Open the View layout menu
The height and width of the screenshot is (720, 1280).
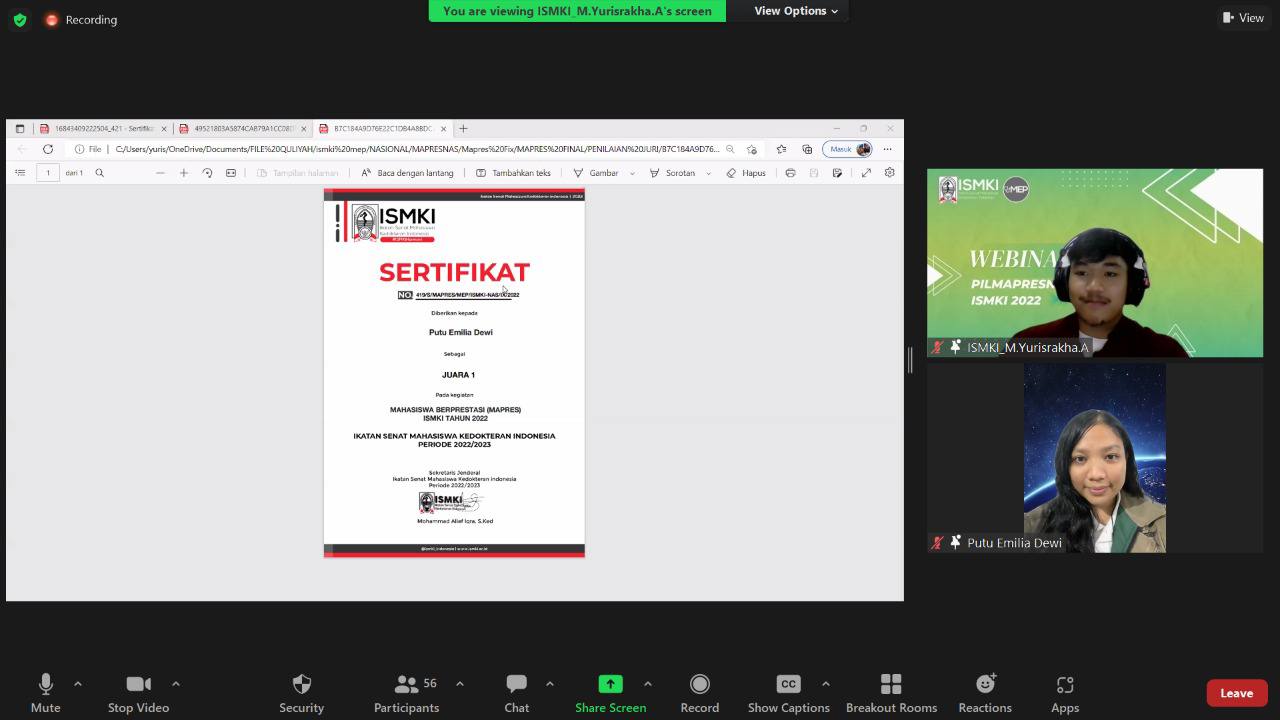pos(1243,18)
